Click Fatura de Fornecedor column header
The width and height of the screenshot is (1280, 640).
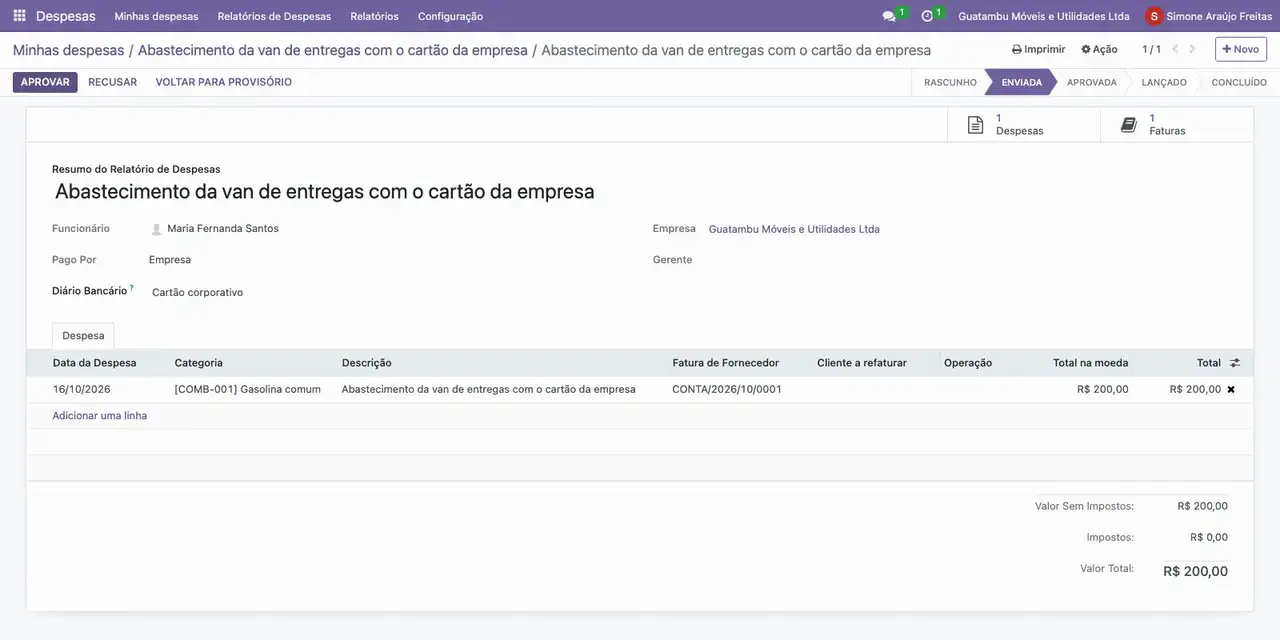click(x=725, y=363)
